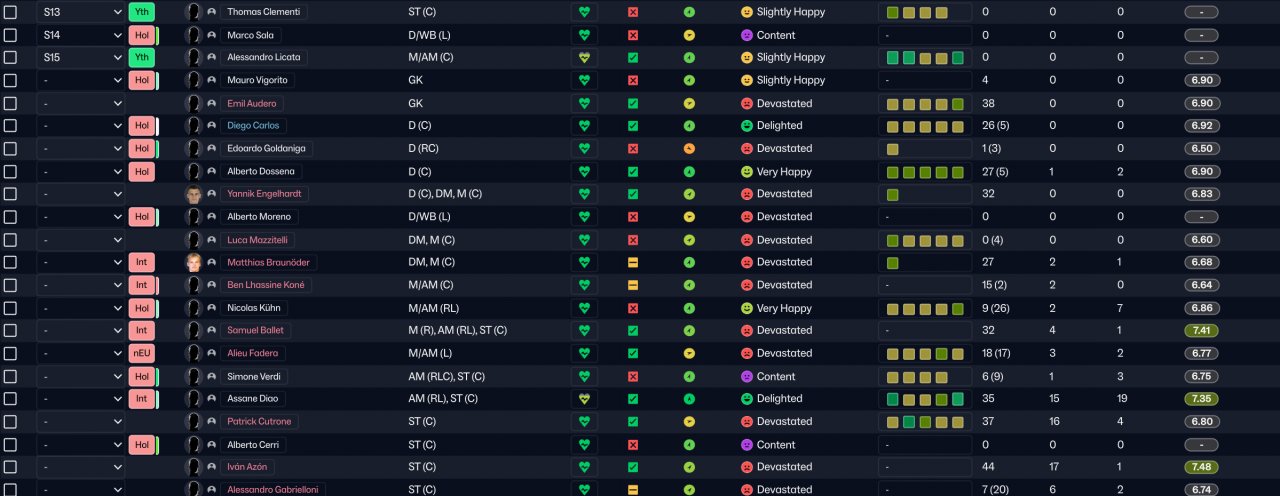Click Yannik Engelhardt's face photo
This screenshot has height=496, width=1280.
point(194,194)
